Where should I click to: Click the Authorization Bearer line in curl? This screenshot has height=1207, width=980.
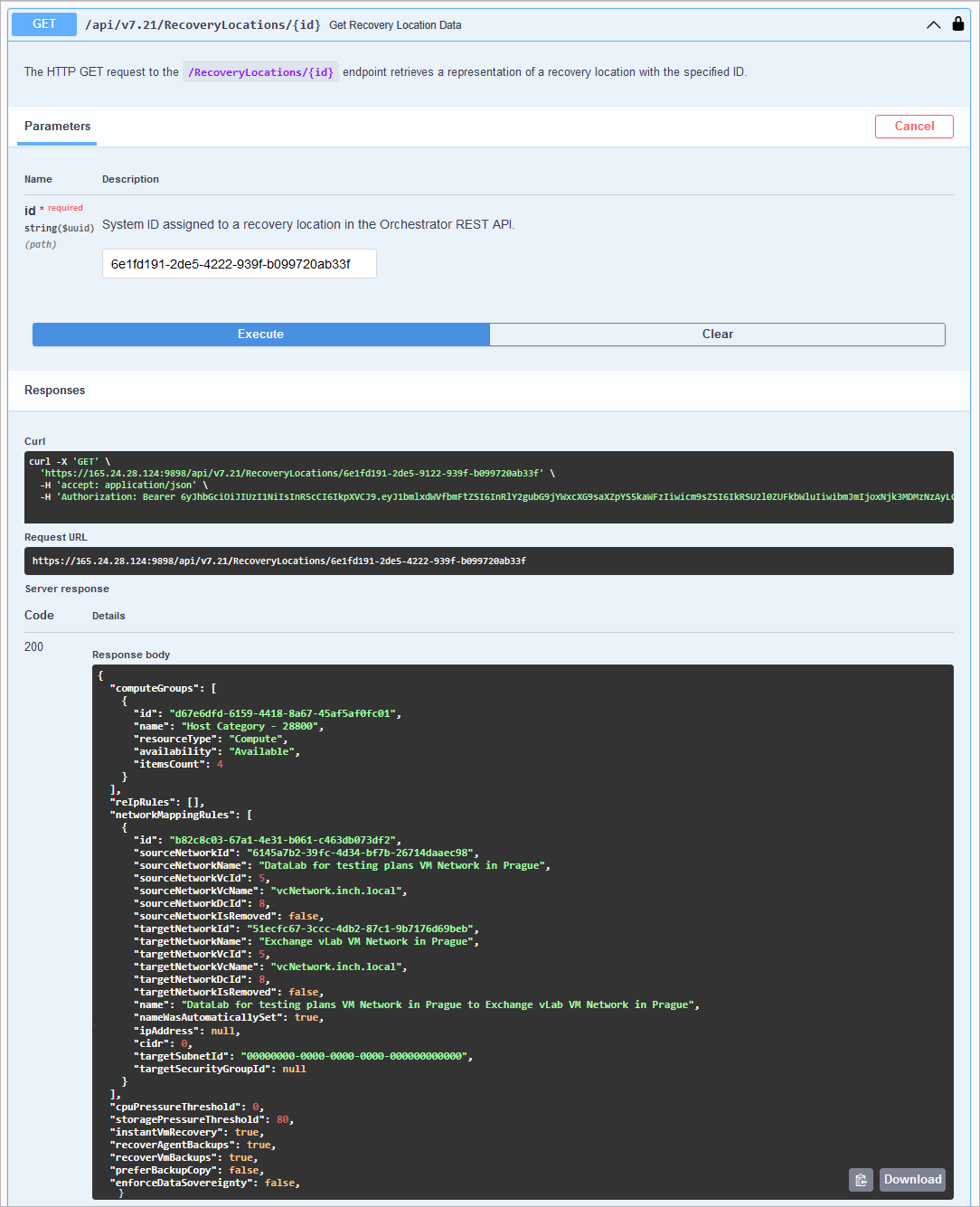(x=497, y=496)
